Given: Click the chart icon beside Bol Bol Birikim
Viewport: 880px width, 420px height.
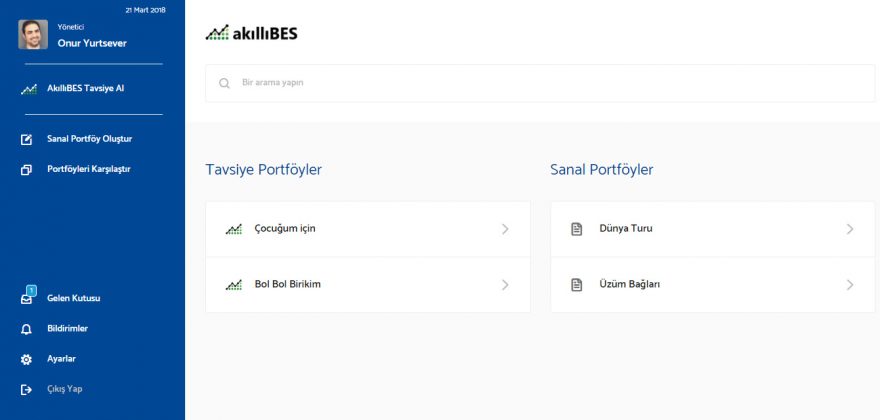Looking at the screenshot, I should point(233,285).
